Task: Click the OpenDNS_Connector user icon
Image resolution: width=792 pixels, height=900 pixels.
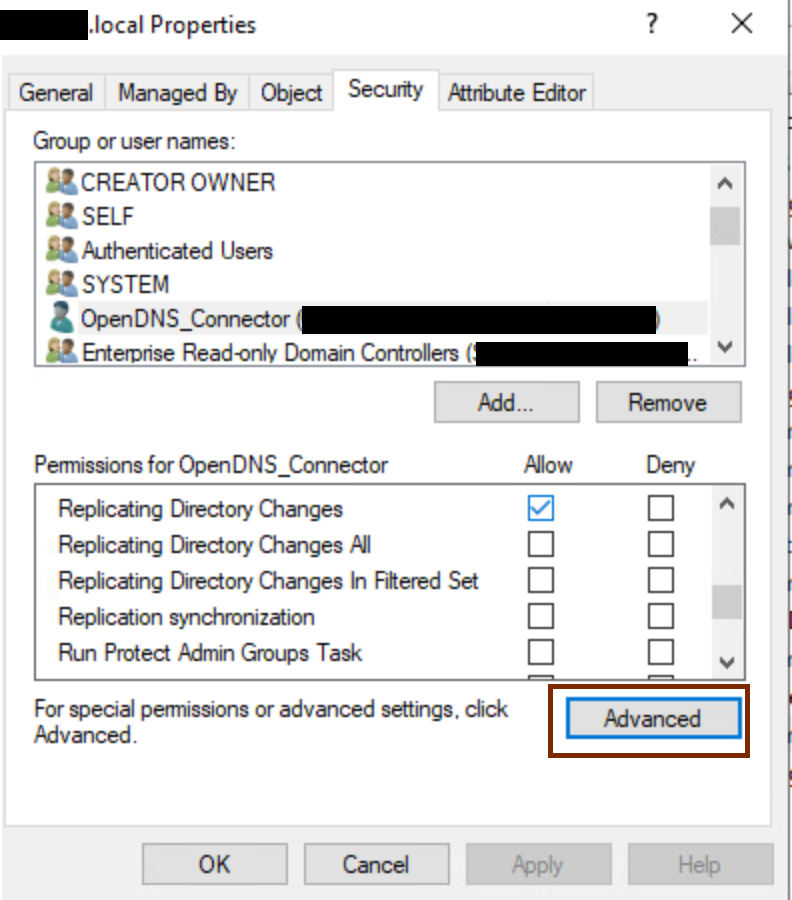Action: (x=61, y=317)
